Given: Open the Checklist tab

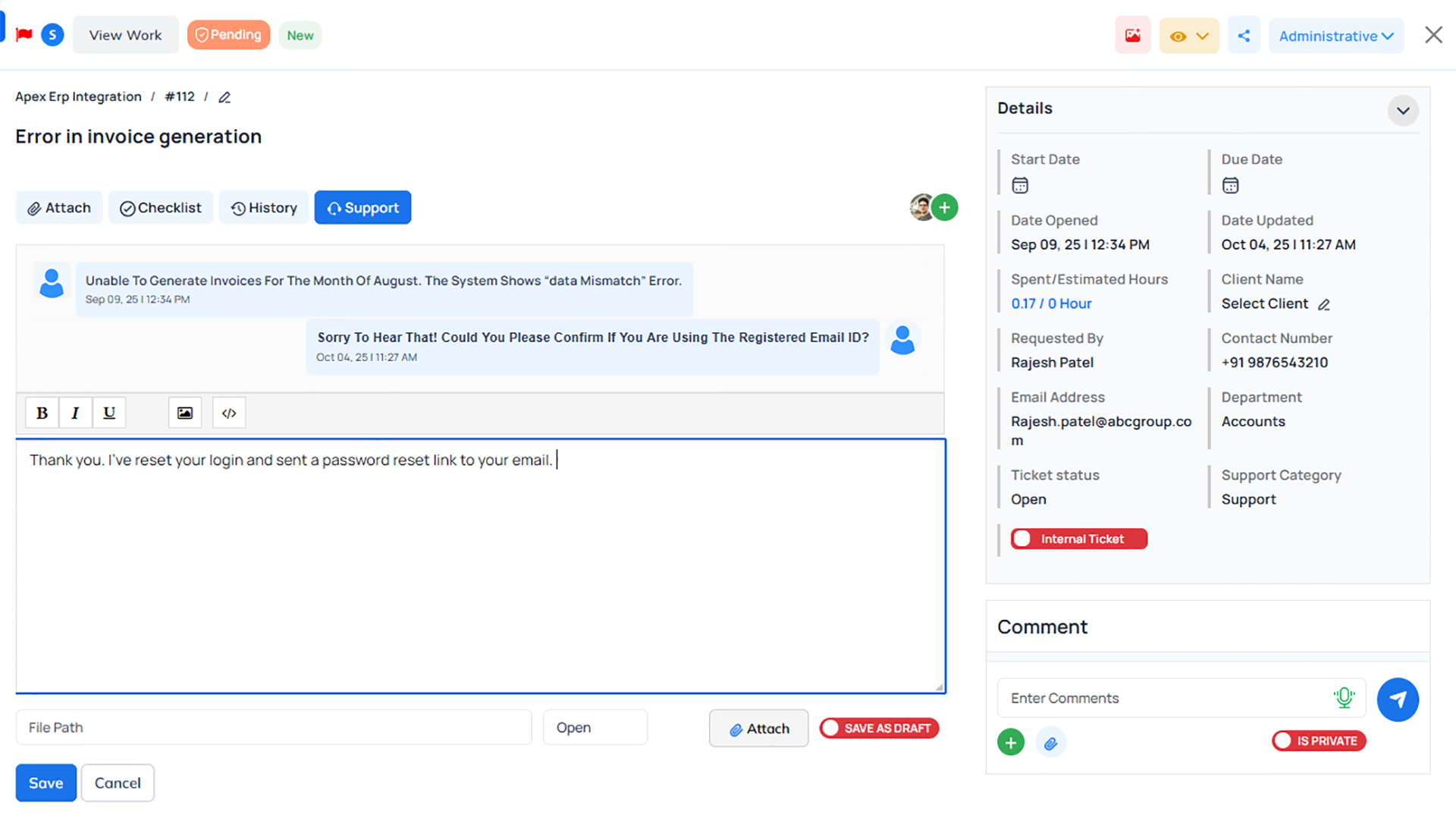Looking at the screenshot, I should click(161, 208).
